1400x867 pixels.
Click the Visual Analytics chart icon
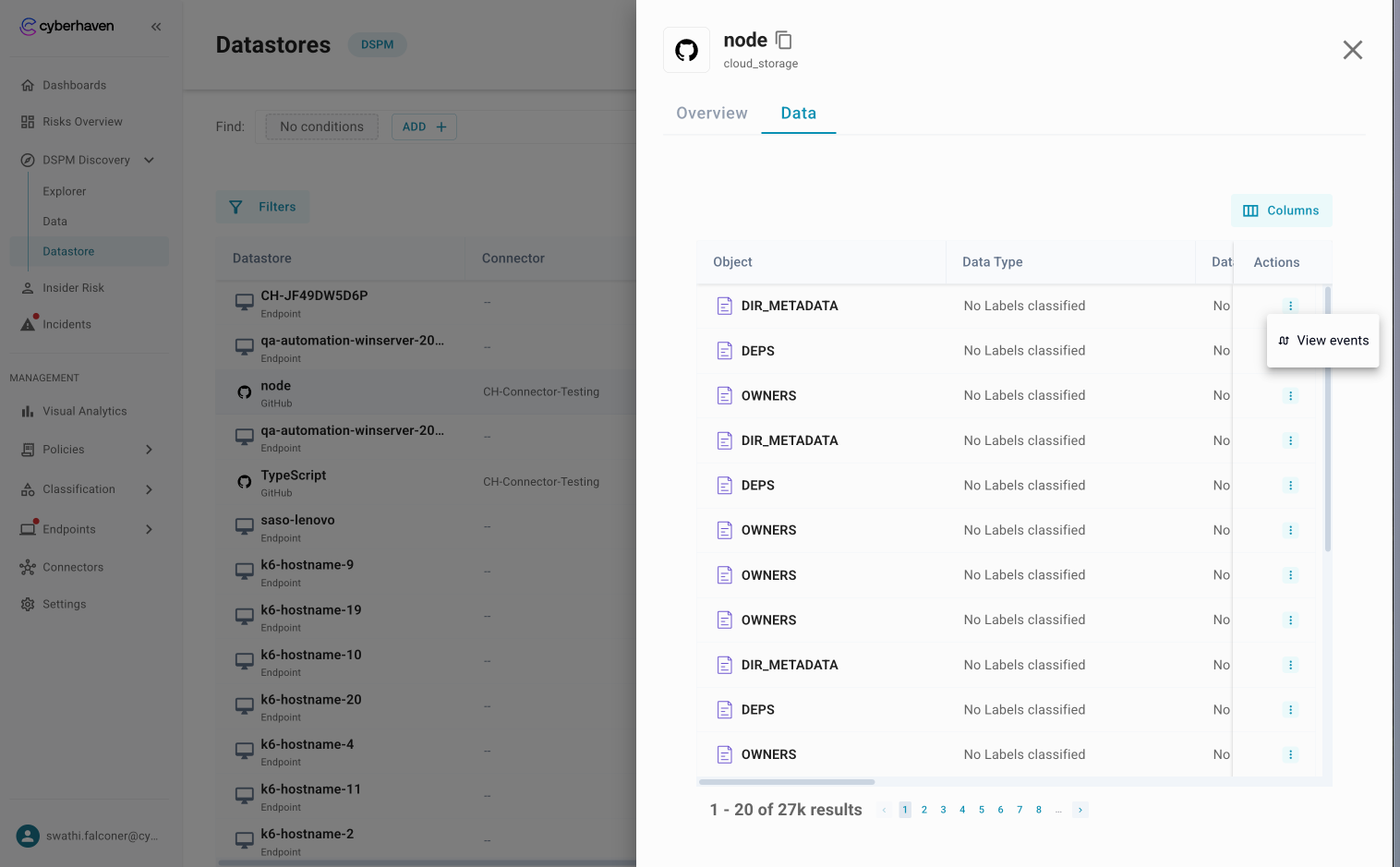[x=28, y=412]
